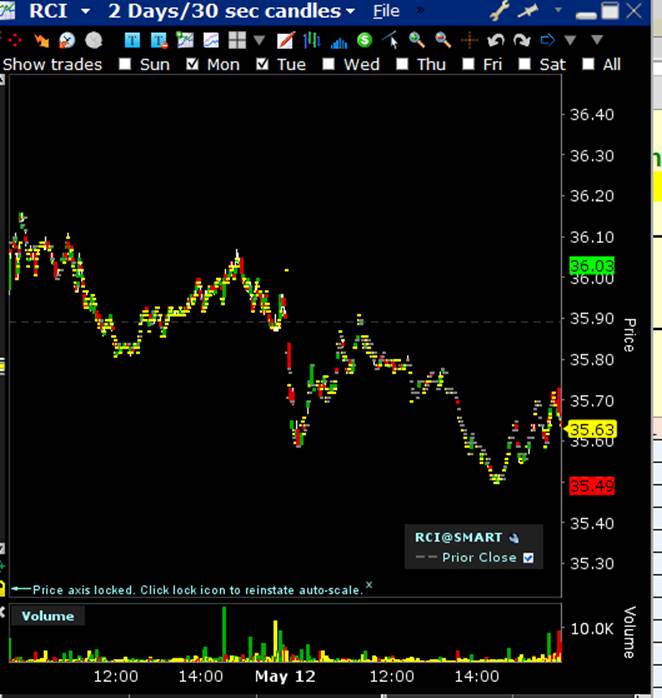662x698 pixels.
Task: Click the RCI title text
Action: 49,11
